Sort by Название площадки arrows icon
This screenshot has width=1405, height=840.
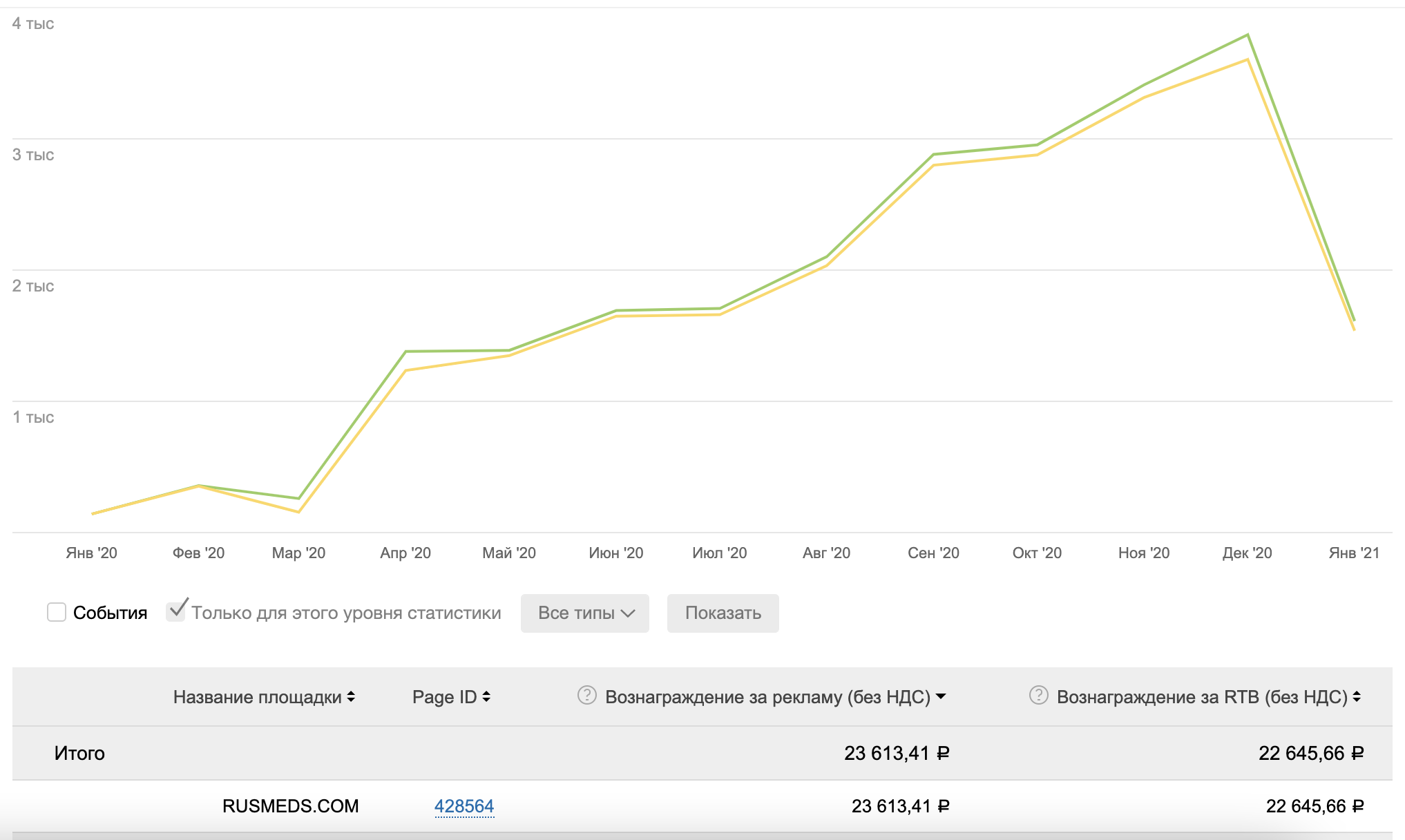pos(351,697)
